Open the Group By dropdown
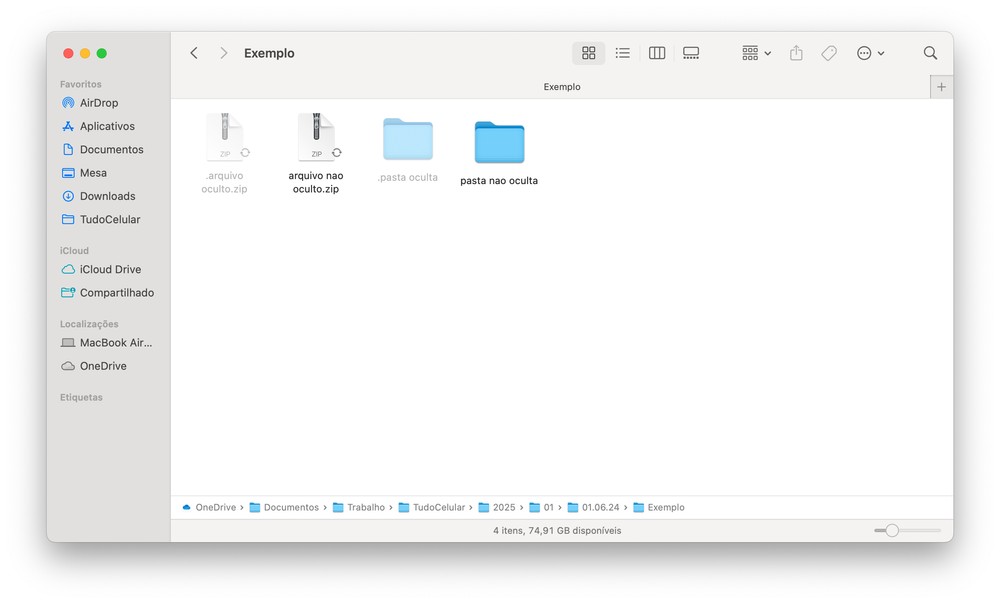 coord(756,53)
